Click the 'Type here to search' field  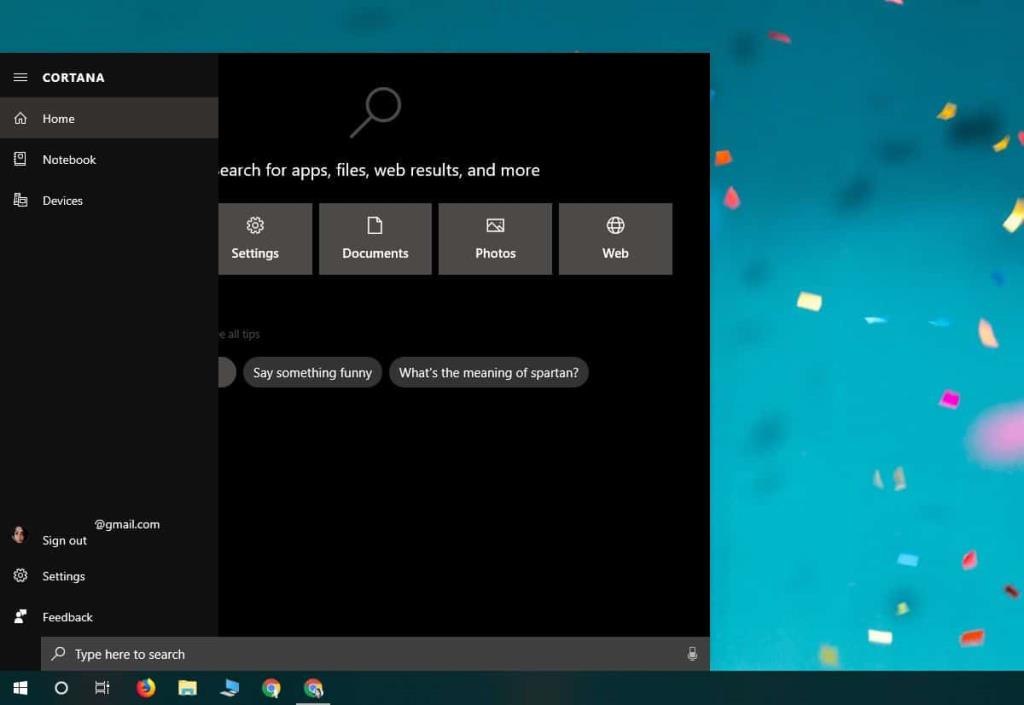coord(129,654)
